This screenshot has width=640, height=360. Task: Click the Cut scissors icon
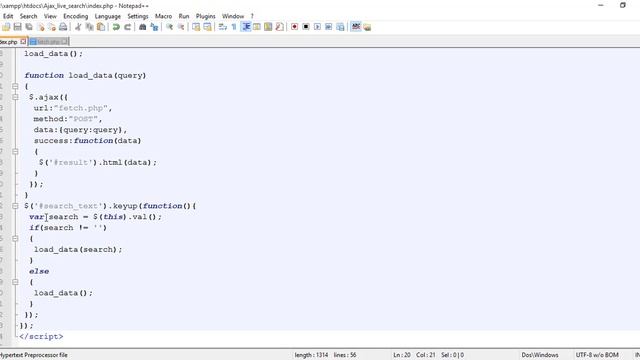click(78, 27)
